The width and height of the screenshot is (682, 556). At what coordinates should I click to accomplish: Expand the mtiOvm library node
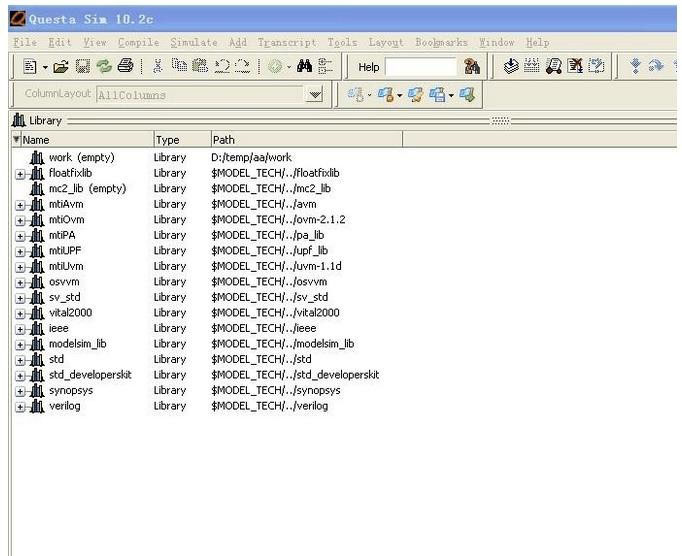(x=20, y=221)
